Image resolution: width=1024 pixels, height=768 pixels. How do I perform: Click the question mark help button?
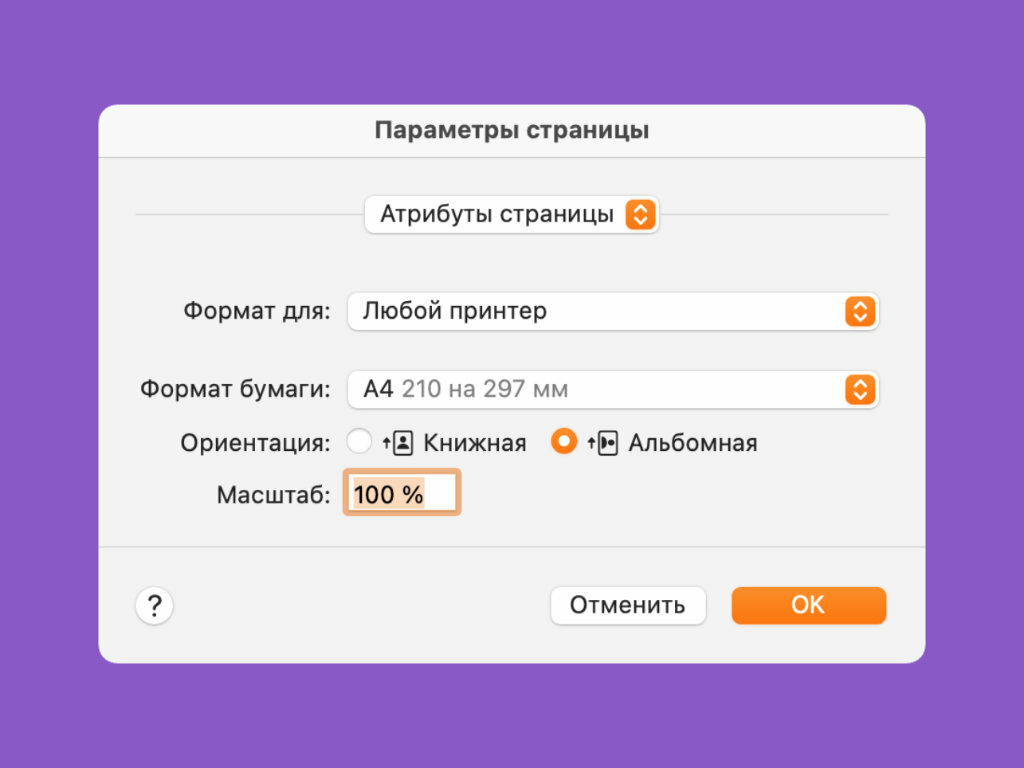155,605
